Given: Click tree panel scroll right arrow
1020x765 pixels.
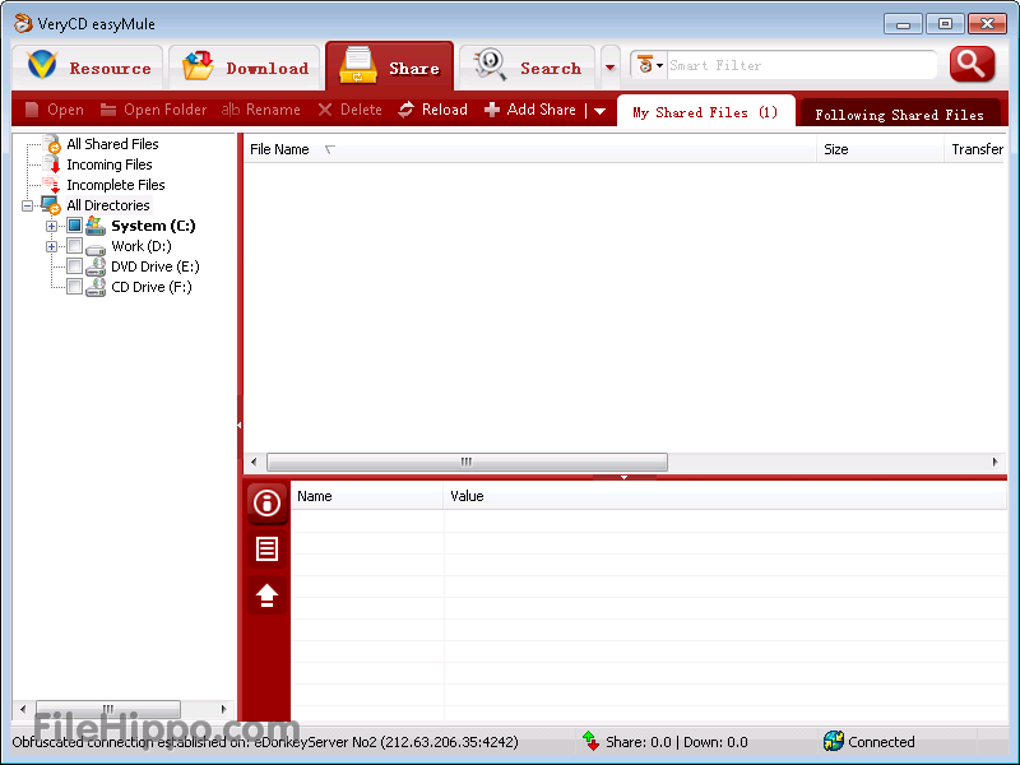Looking at the screenshot, I should pos(224,708).
